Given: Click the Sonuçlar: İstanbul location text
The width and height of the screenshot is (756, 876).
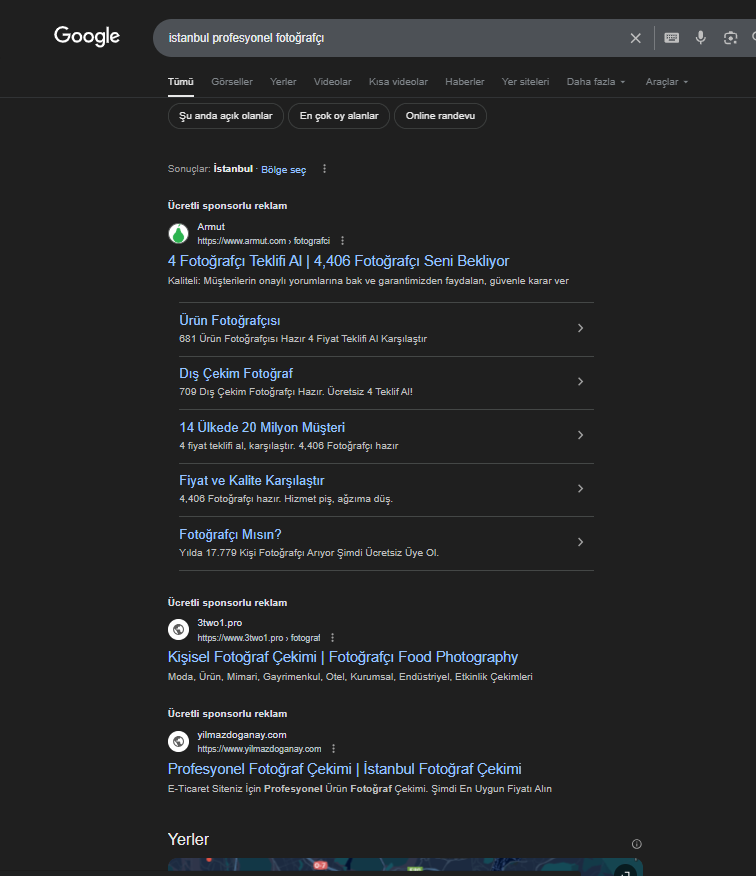Looking at the screenshot, I should 210,169.
